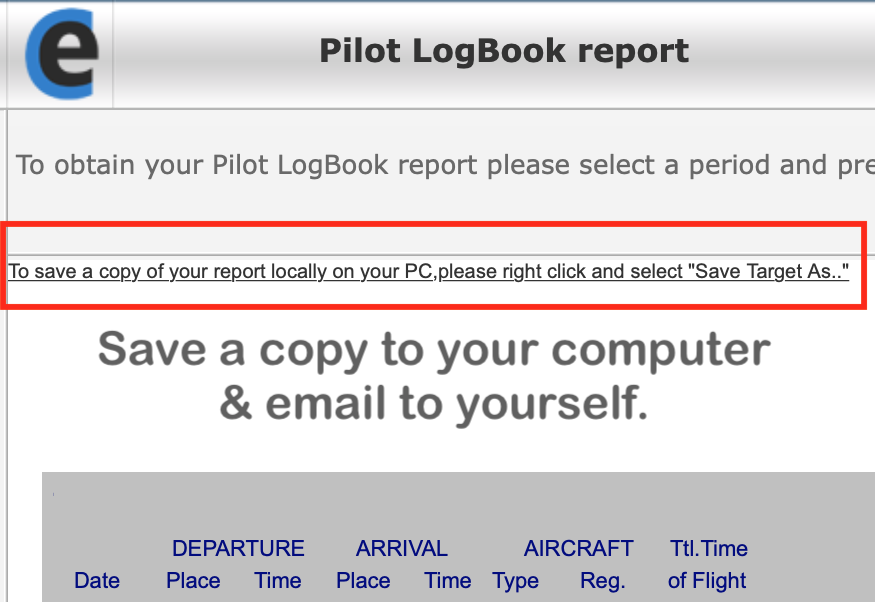Click the 'Pilot LogBook report' page title
This screenshot has height=602, width=875.
504,50
